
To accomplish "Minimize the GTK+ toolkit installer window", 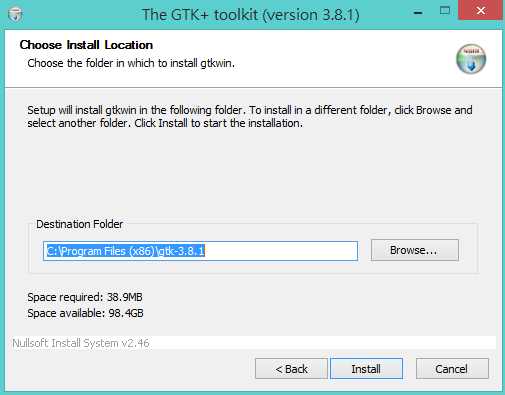I will (x=418, y=13).
